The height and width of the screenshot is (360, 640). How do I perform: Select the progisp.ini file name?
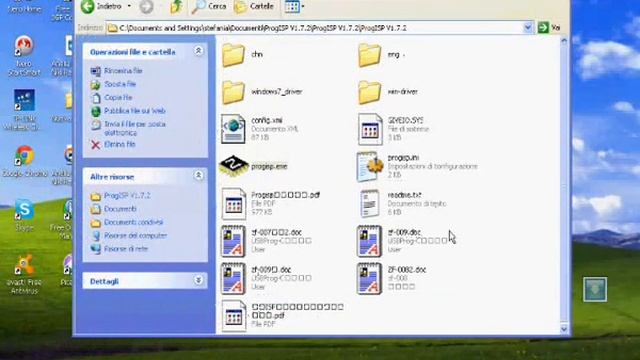(x=403, y=157)
